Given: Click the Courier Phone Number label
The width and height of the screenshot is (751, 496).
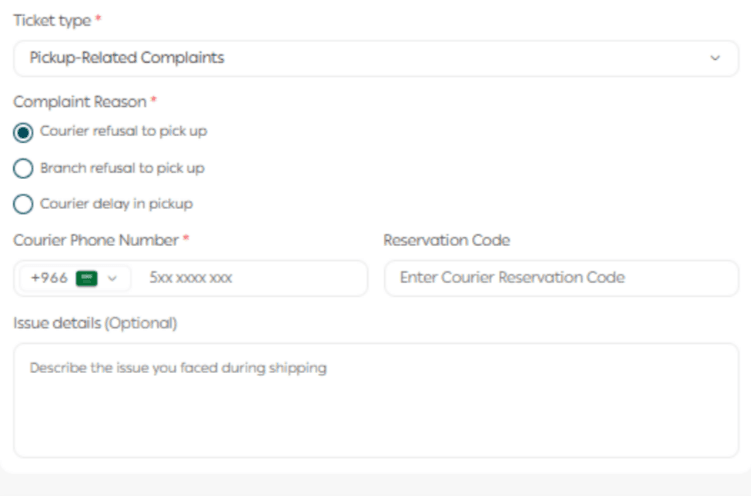Looking at the screenshot, I should point(96,240).
